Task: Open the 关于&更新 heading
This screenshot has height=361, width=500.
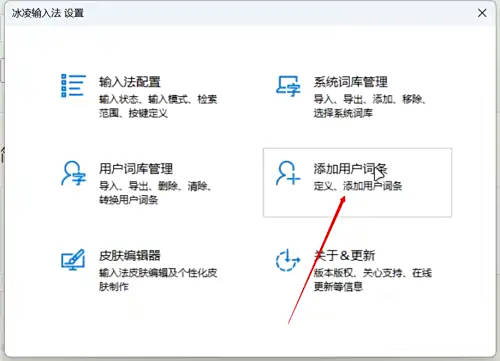Action: coord(344,256)
